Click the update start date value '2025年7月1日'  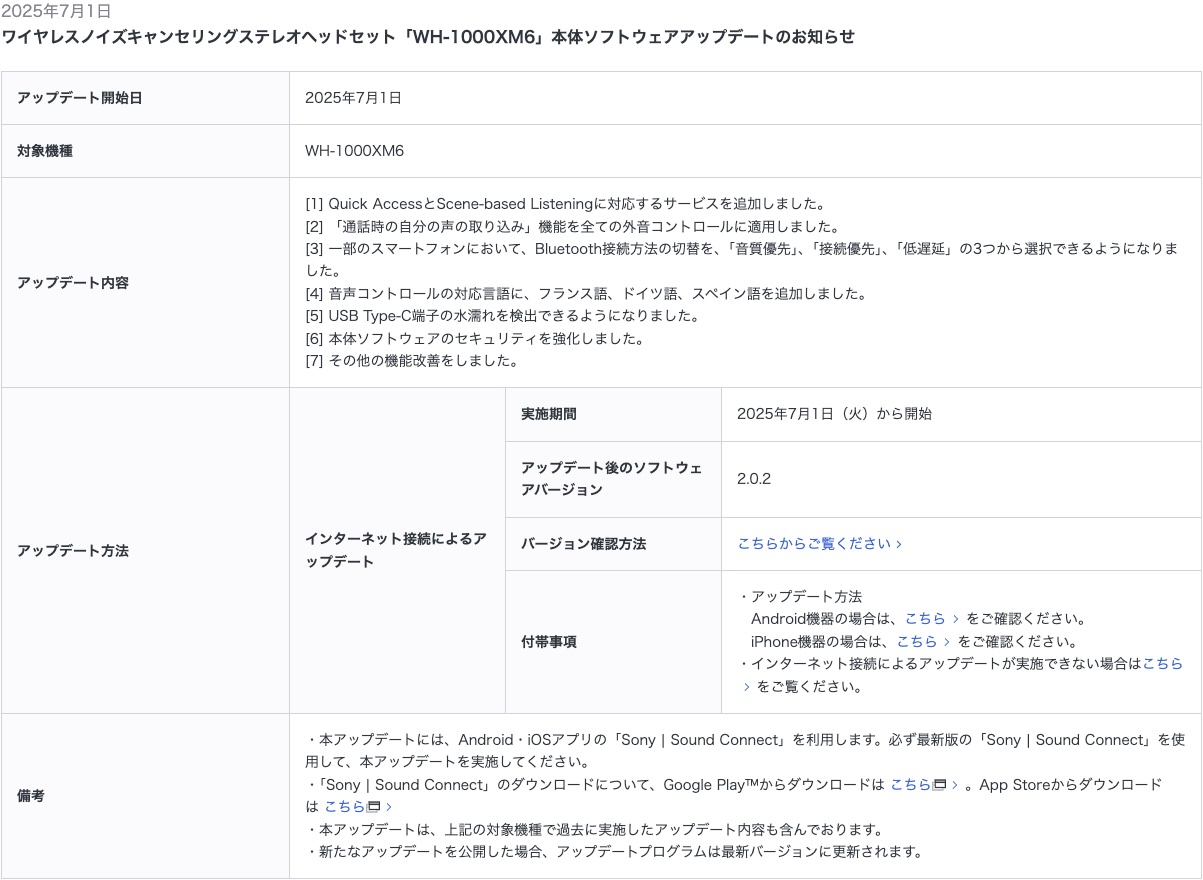coord(353,98)
